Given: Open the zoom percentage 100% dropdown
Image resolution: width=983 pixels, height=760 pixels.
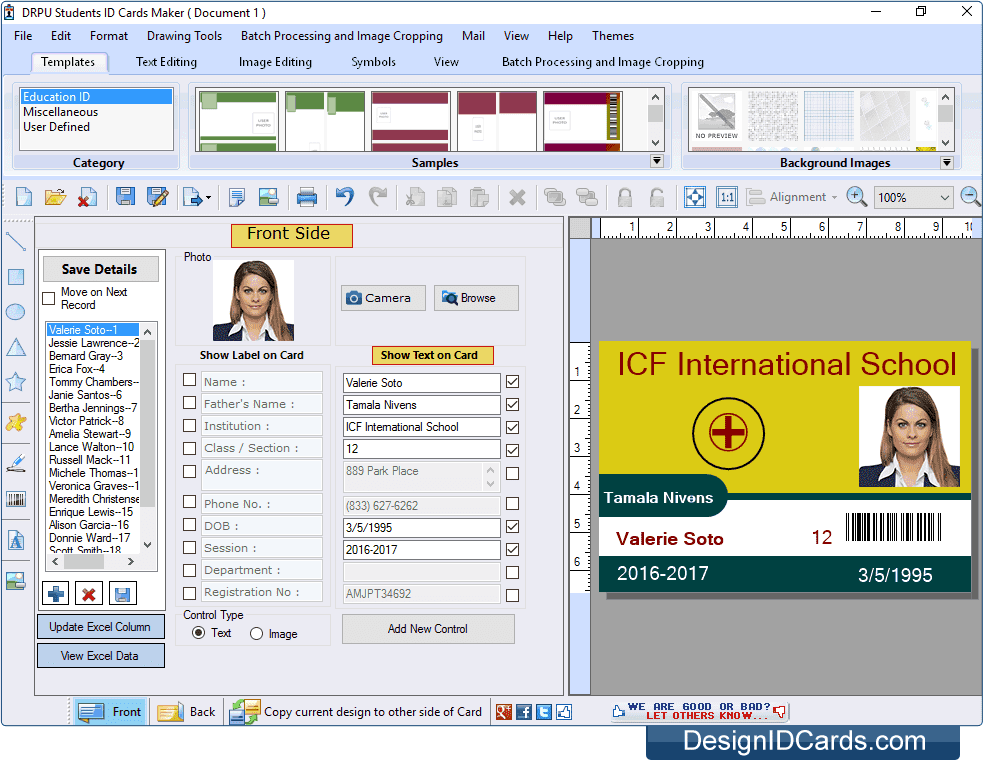Looking at the screenshot, I should [x=945, y=198].
